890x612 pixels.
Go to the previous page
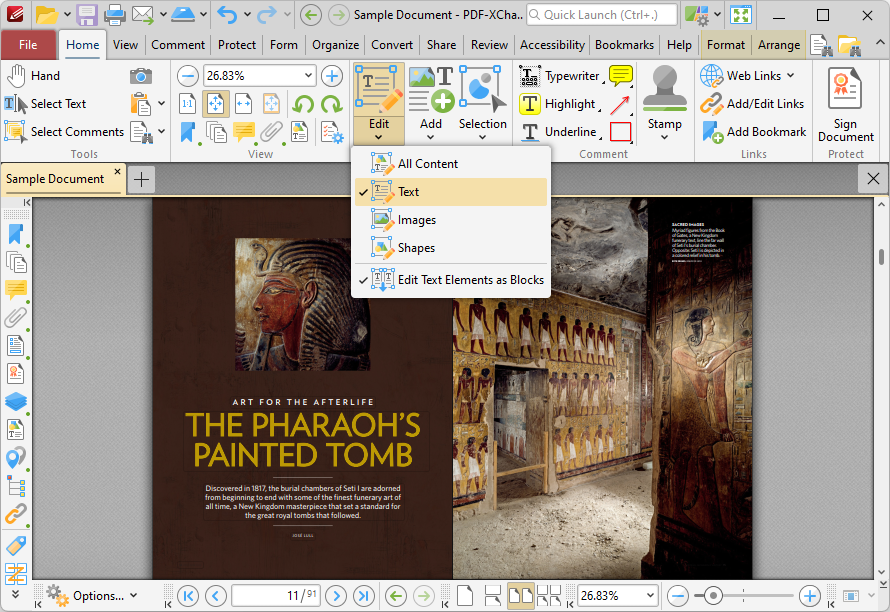pyautogui.click(x=215, y=596)
